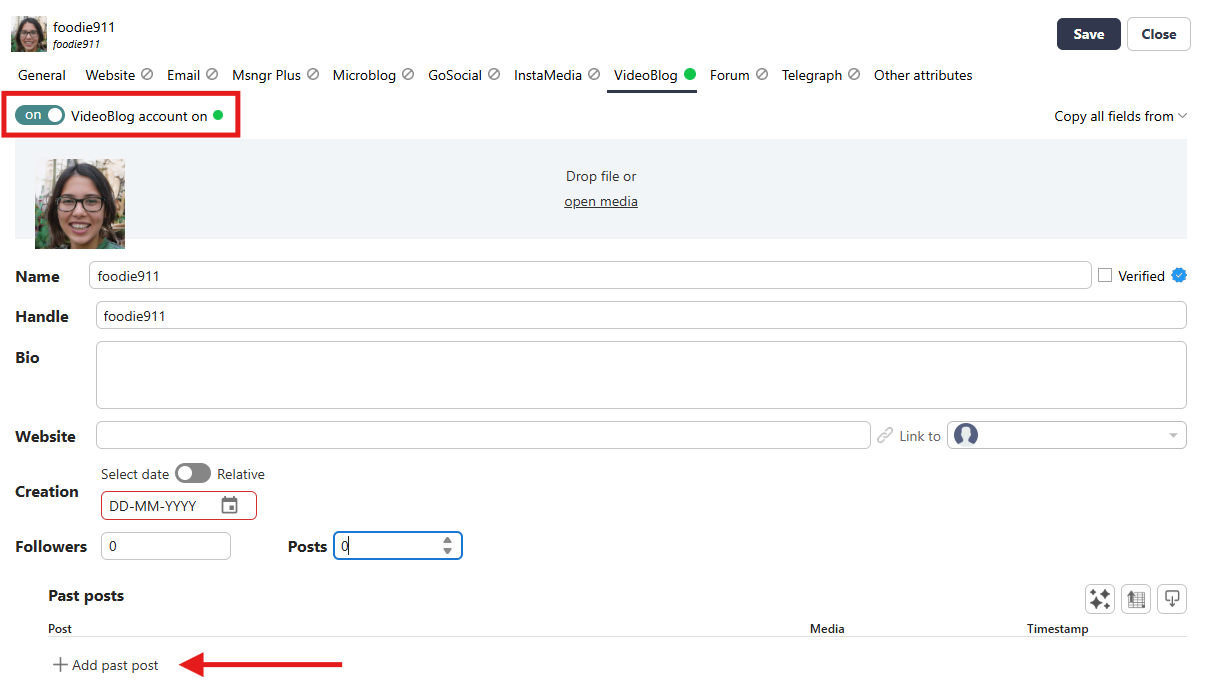Click the foodie911 avatar in the header
Viewport: 1212px width, 693px height.
[x=28, y=34]
